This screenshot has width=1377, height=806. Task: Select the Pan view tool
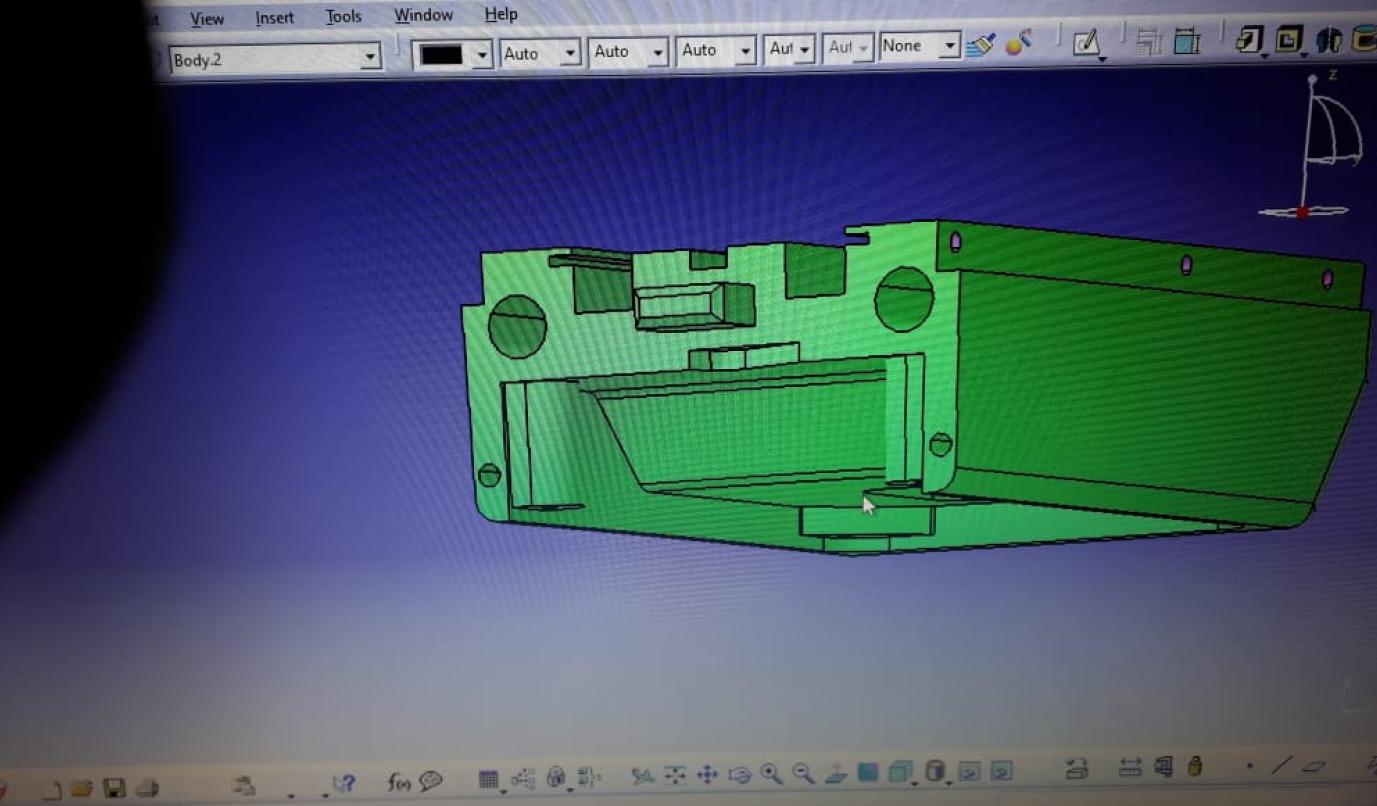pyautogui.click(x=707, y=774)
